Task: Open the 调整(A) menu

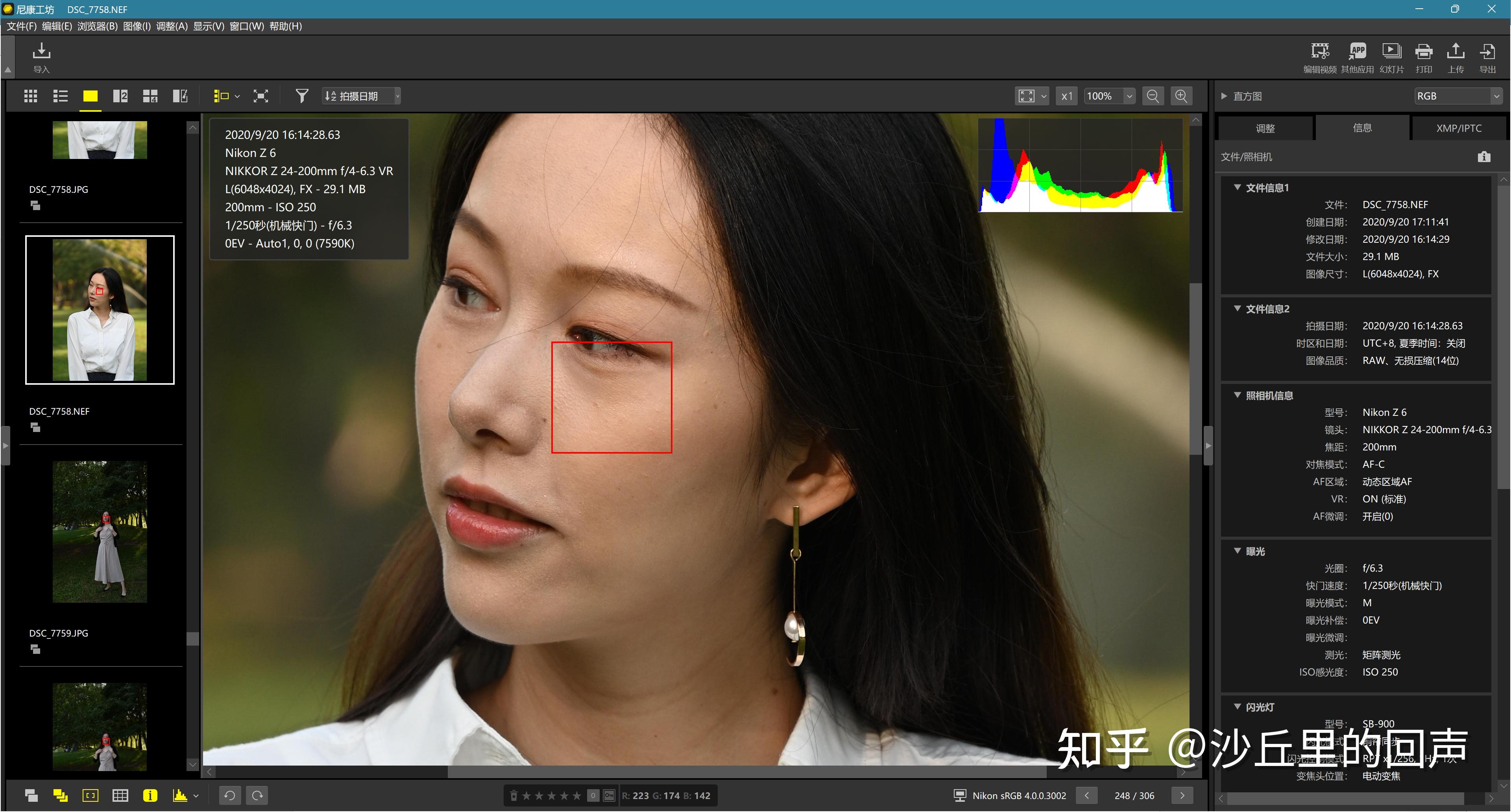Action: coord(172,26)
